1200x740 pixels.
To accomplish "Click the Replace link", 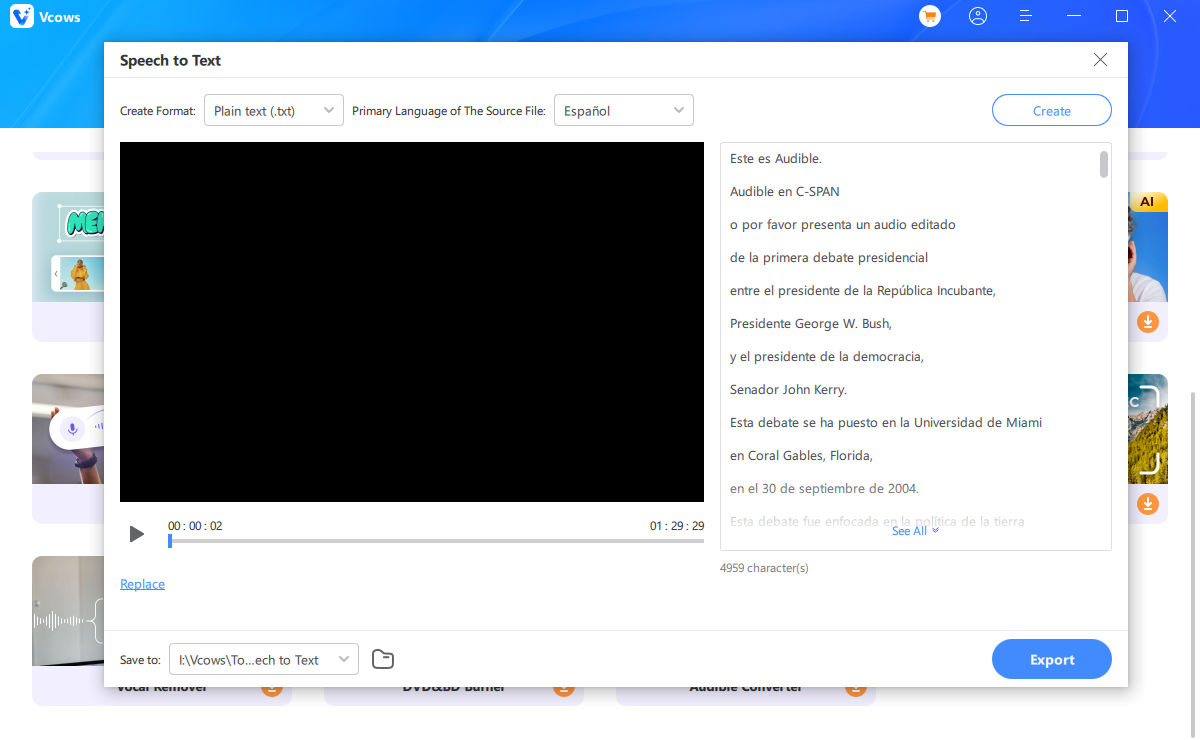I will click(x=142, y=584).
